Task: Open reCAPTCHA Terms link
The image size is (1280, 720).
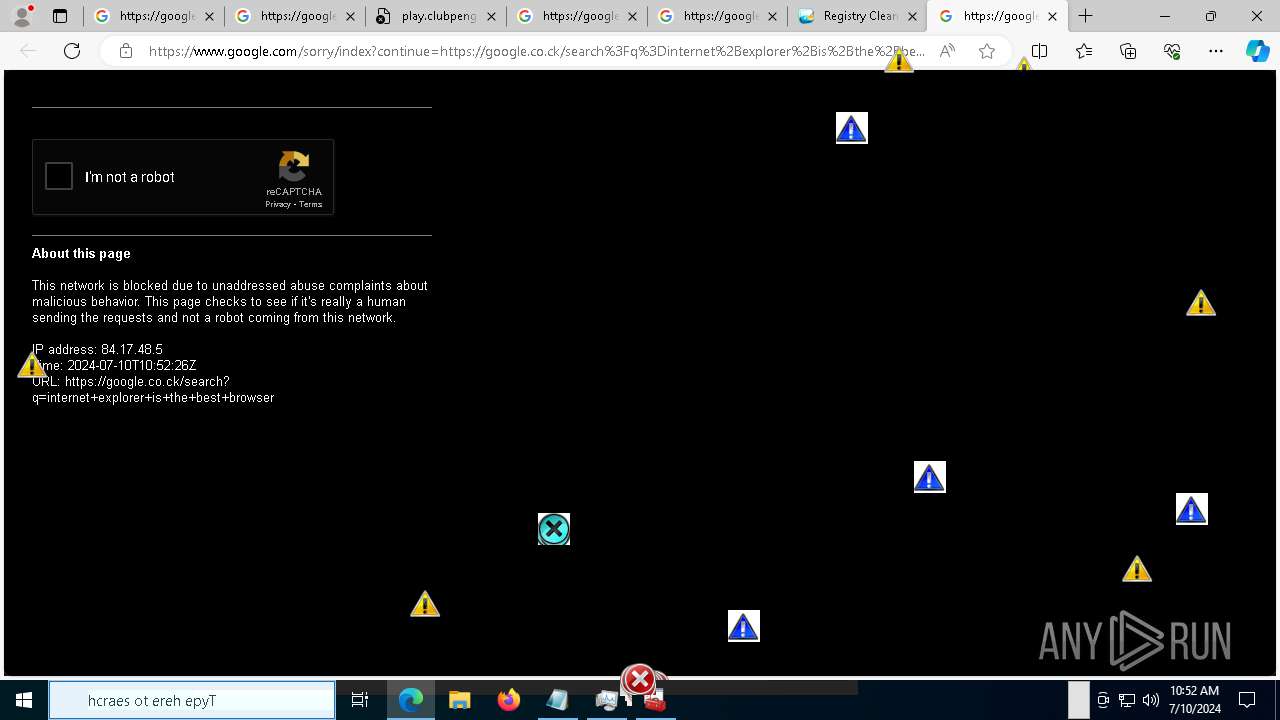Action: pos(311,204)
